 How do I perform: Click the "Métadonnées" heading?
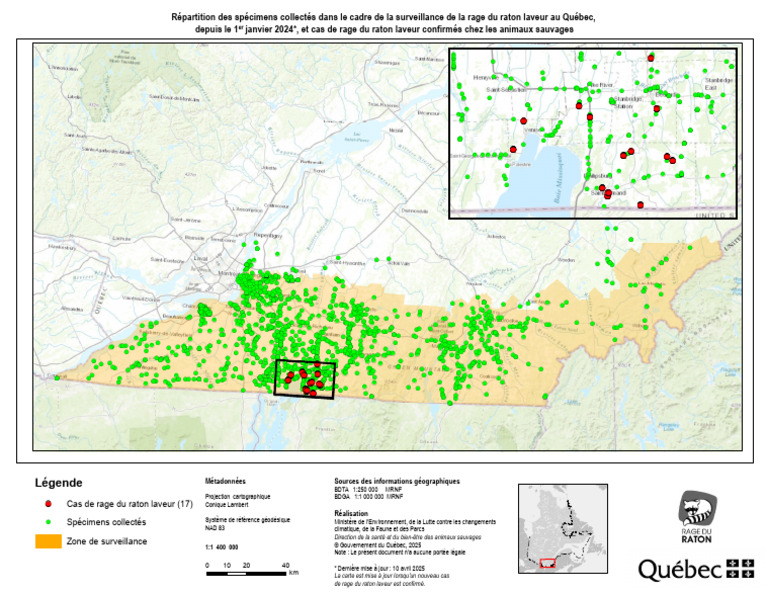click(225, 481)
